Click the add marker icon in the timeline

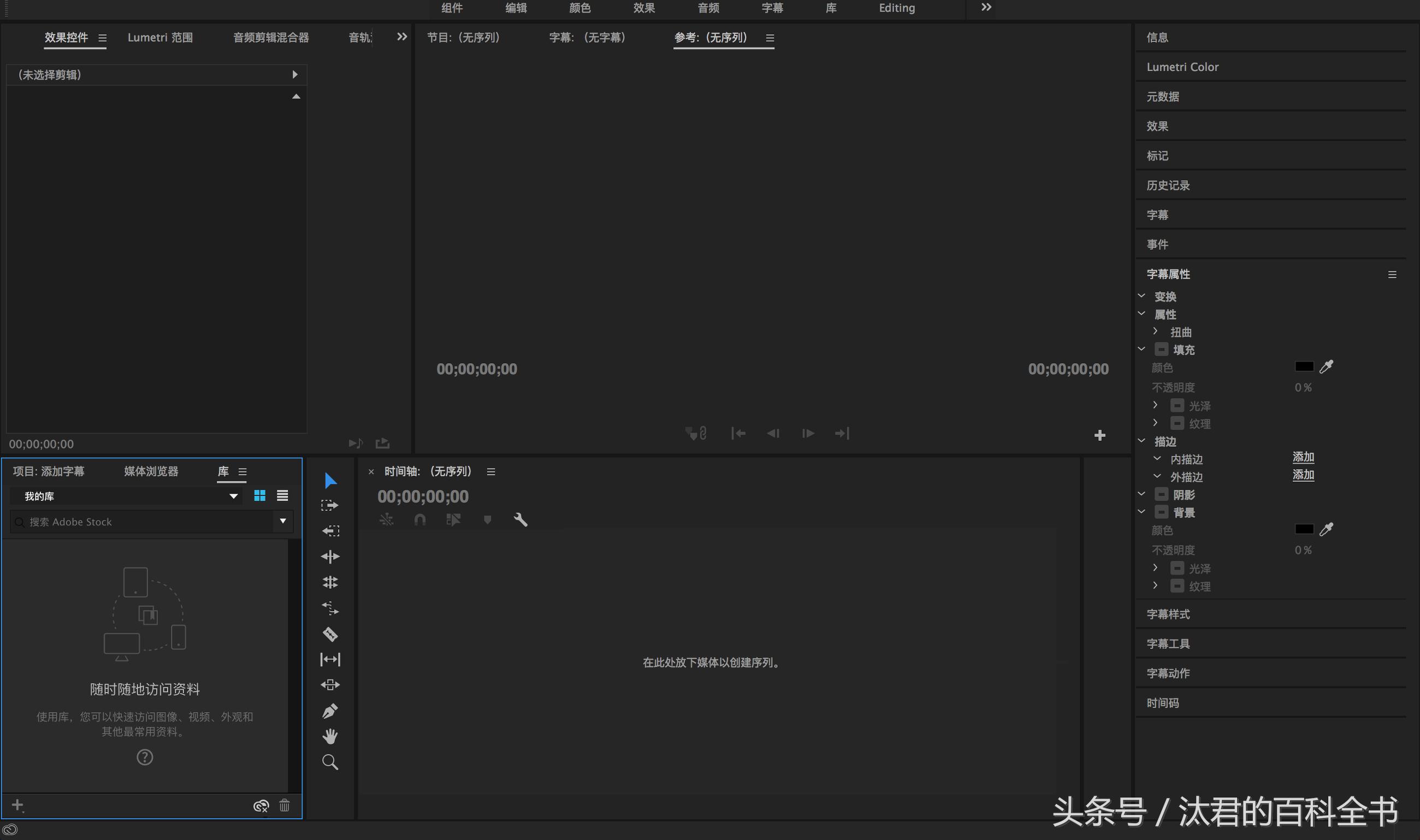point(487,519)
